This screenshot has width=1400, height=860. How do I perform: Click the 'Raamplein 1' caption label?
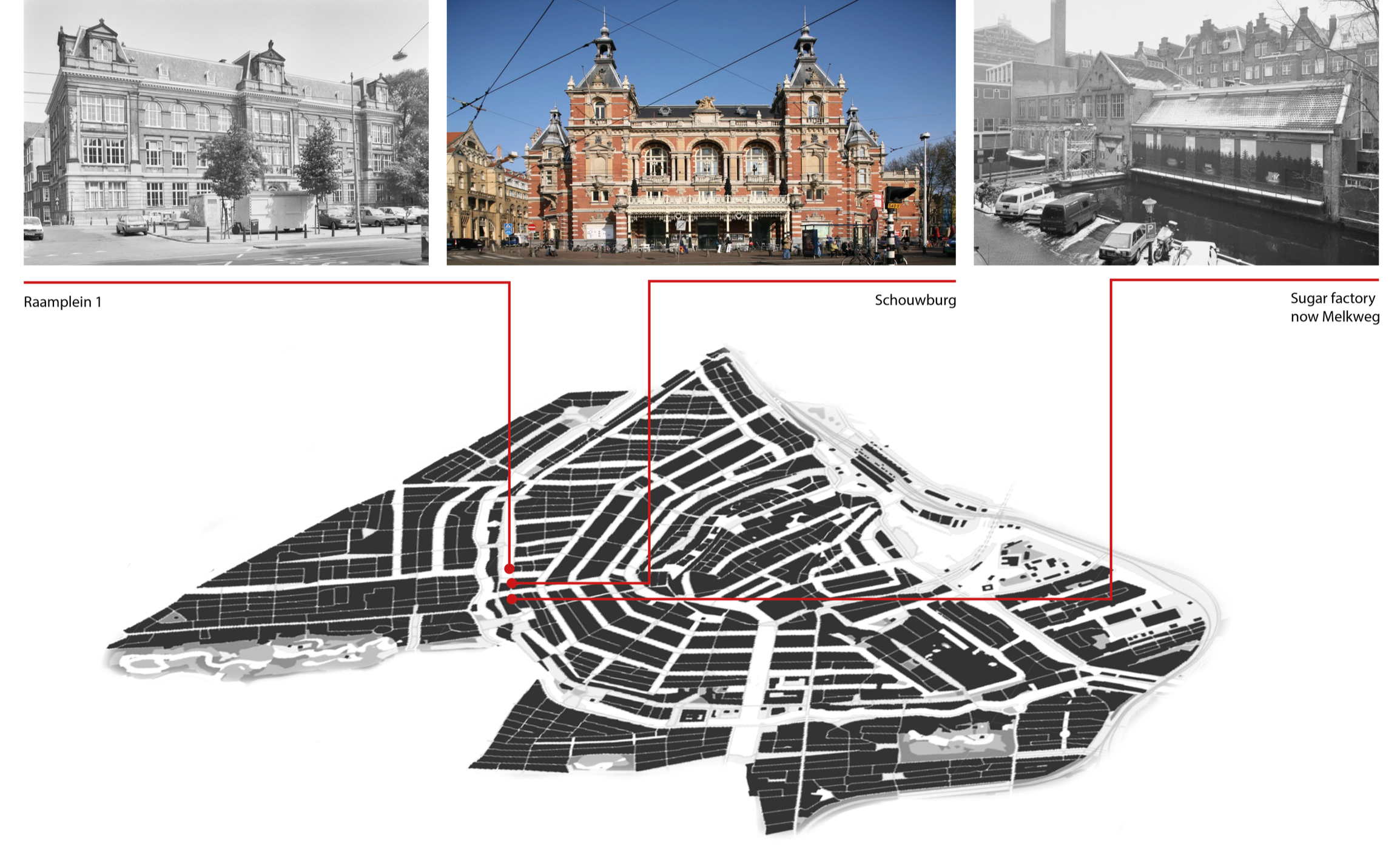tap(62, 302)
